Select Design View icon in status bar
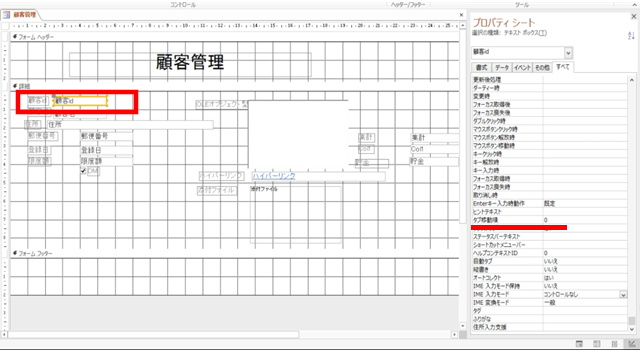This screenshot has height=360, width=640. (x=631, y=344)
